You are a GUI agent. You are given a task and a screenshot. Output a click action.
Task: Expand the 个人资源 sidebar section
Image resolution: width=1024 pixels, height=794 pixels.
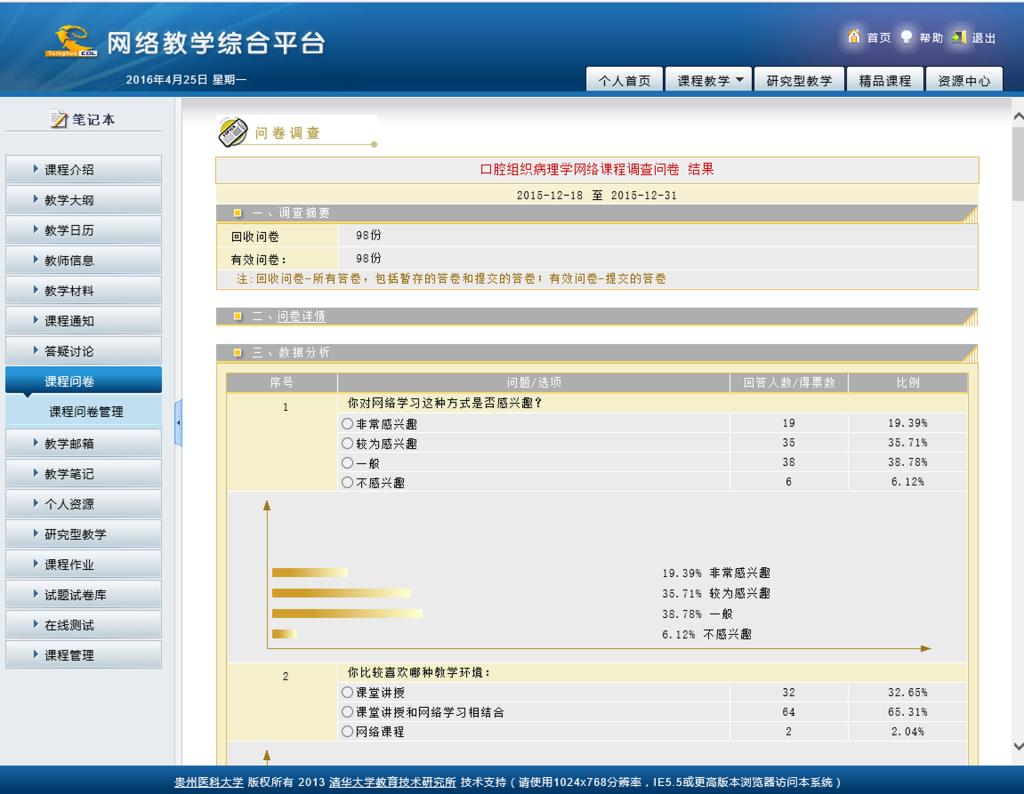(84, 503)
